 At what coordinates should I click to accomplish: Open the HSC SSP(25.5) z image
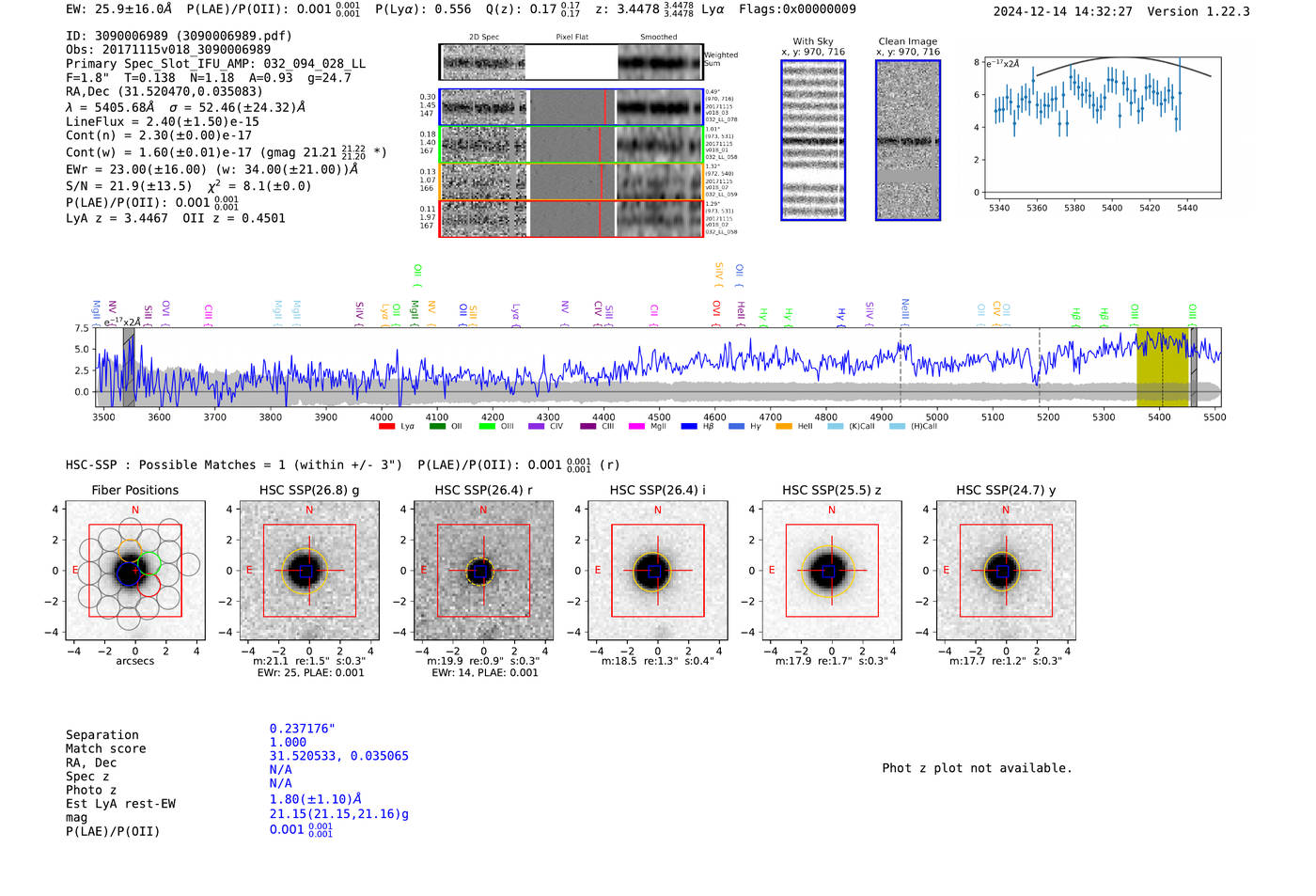click(x=832, y=571)
